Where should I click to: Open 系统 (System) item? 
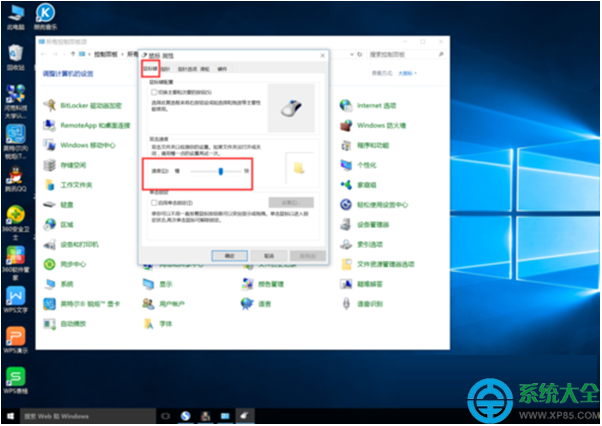(58, 284)
